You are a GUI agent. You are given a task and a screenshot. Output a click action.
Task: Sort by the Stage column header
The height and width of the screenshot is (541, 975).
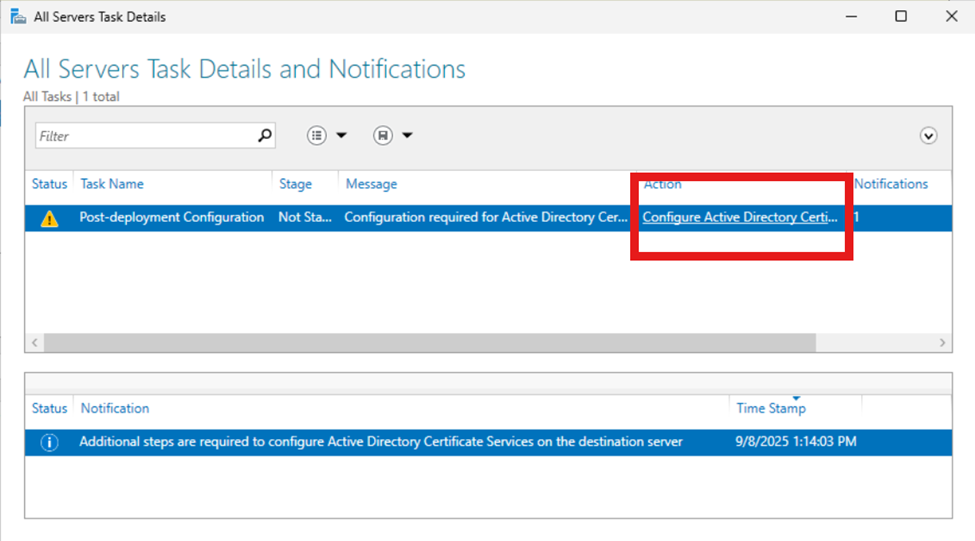coord(295,184)
